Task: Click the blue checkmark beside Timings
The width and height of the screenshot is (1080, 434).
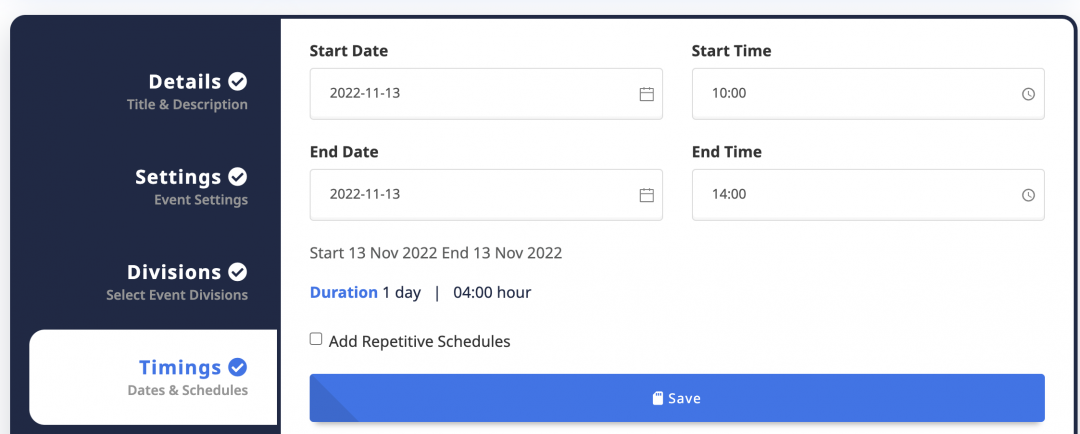Action: [x=238, y=367]
